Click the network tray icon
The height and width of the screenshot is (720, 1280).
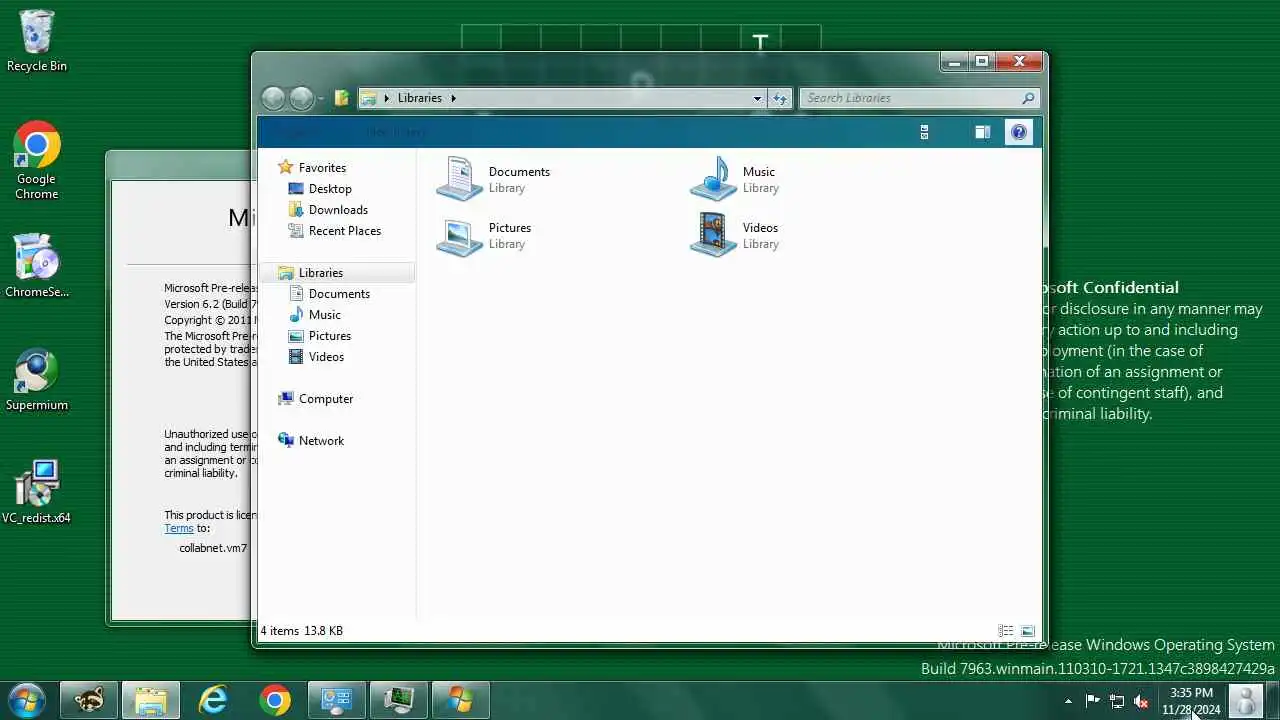[x=1117, y=701]
